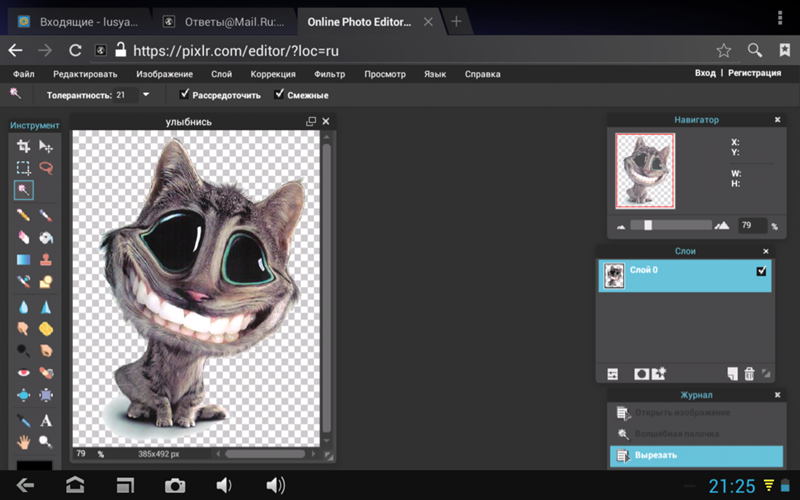
Task: Select the Bloat tool
Action: pos(23,394)
